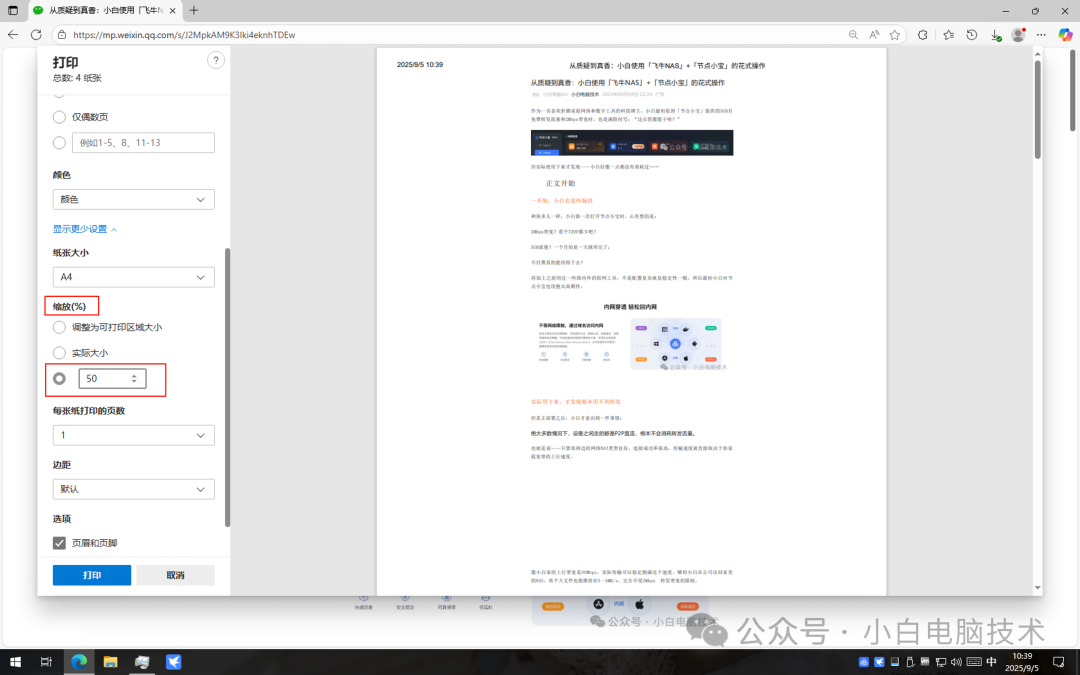
Task: Click the blue Print button
Action: pyautogui.click(x=92, y=575)
